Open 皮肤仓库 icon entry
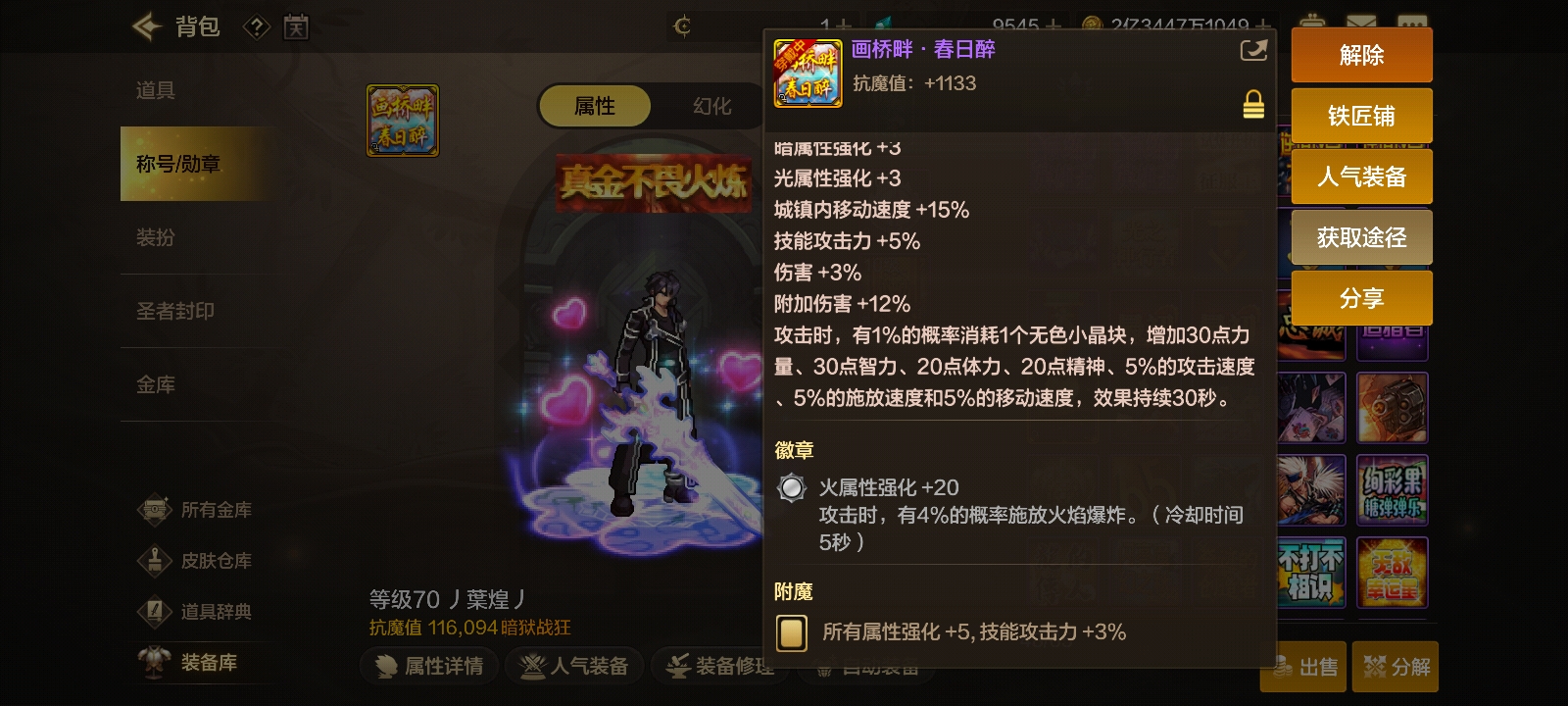The width and height of the screenshot is (1568, 706). [156, 561]
